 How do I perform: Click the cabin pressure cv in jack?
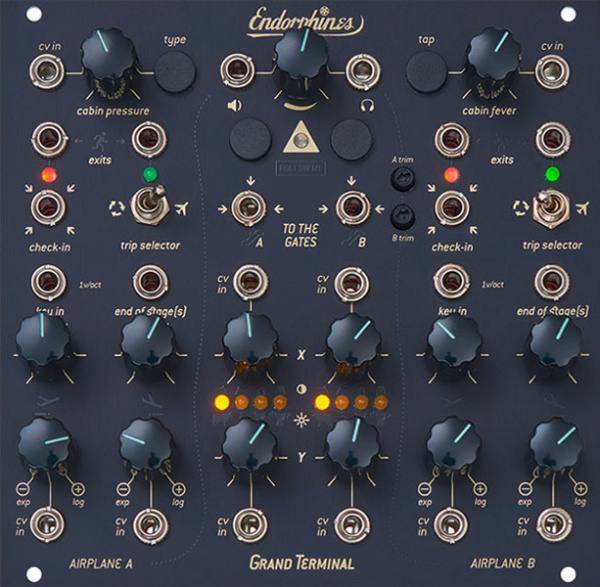(47, 72)
